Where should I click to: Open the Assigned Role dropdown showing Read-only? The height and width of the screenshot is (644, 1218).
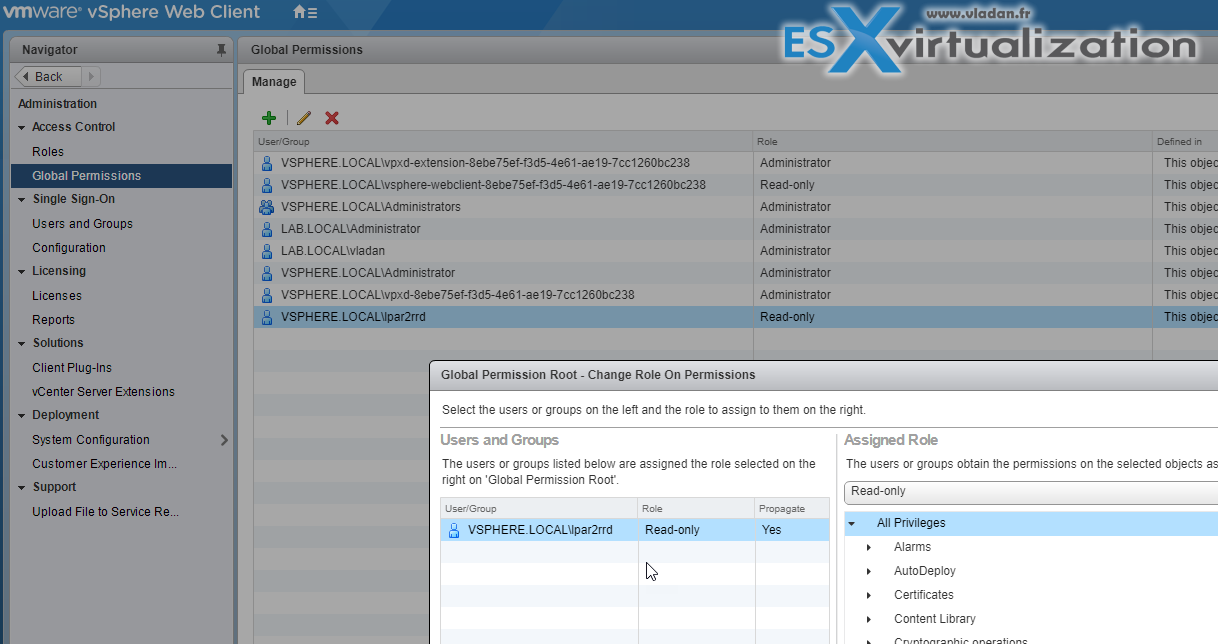1031,492
